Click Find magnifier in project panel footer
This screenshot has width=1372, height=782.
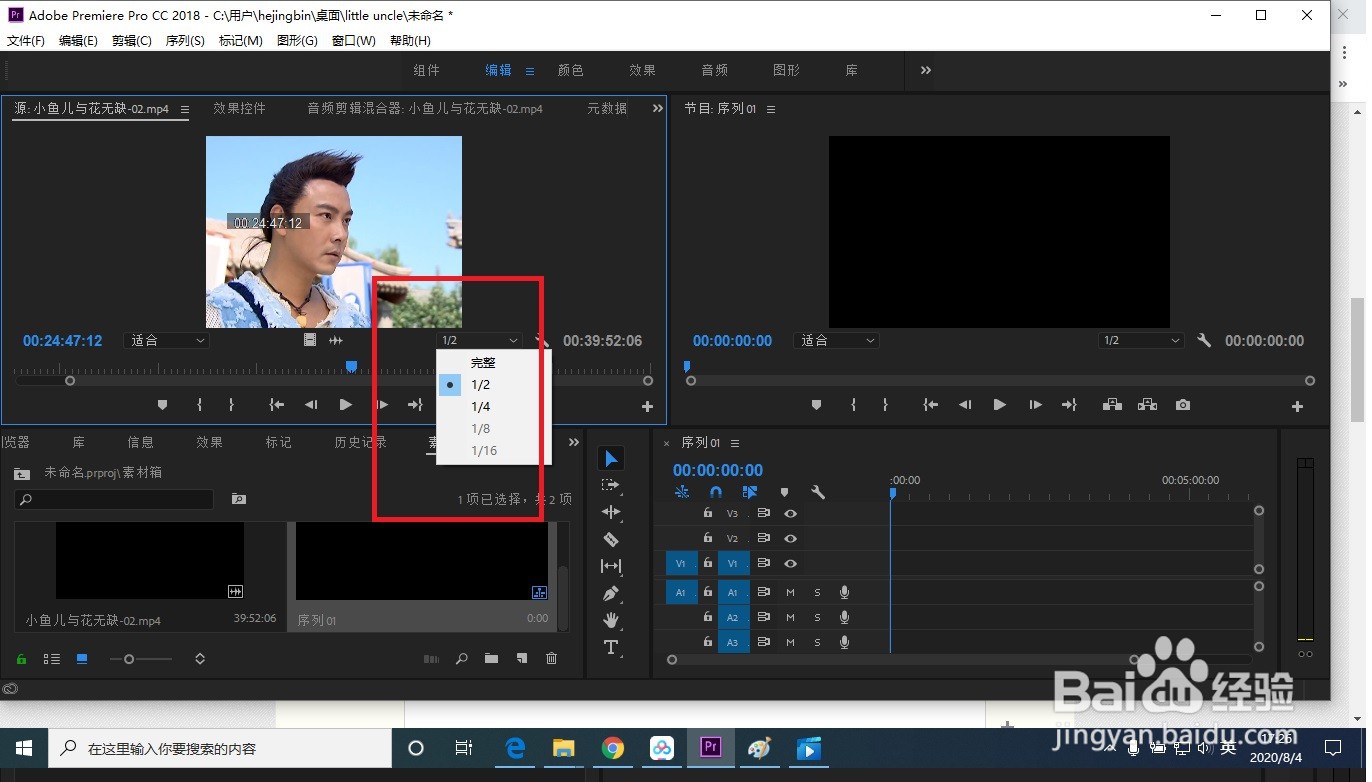461,659
